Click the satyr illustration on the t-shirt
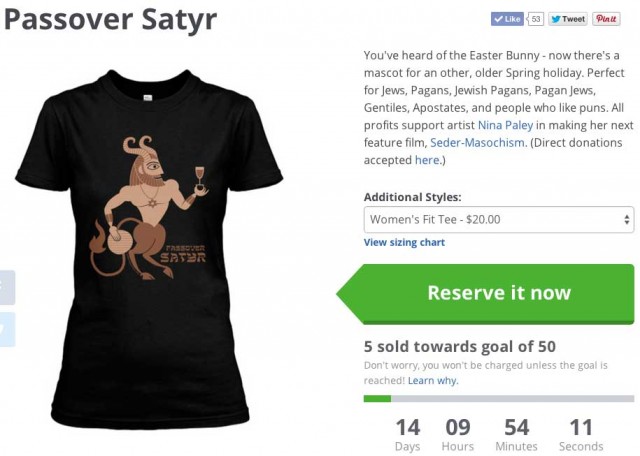The width and height of the screenshot is (640, 456). [149, 208]
